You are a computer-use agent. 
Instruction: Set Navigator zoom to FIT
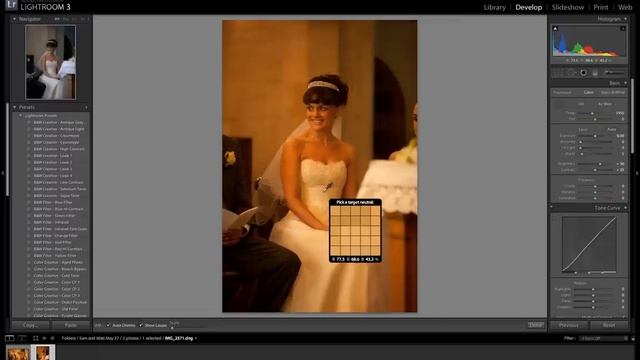click(57, 19)
